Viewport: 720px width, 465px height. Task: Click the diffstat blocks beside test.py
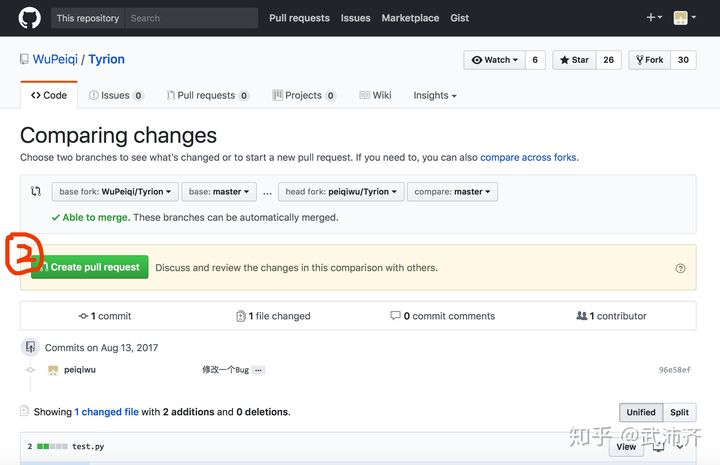click(x=52, y=446)
